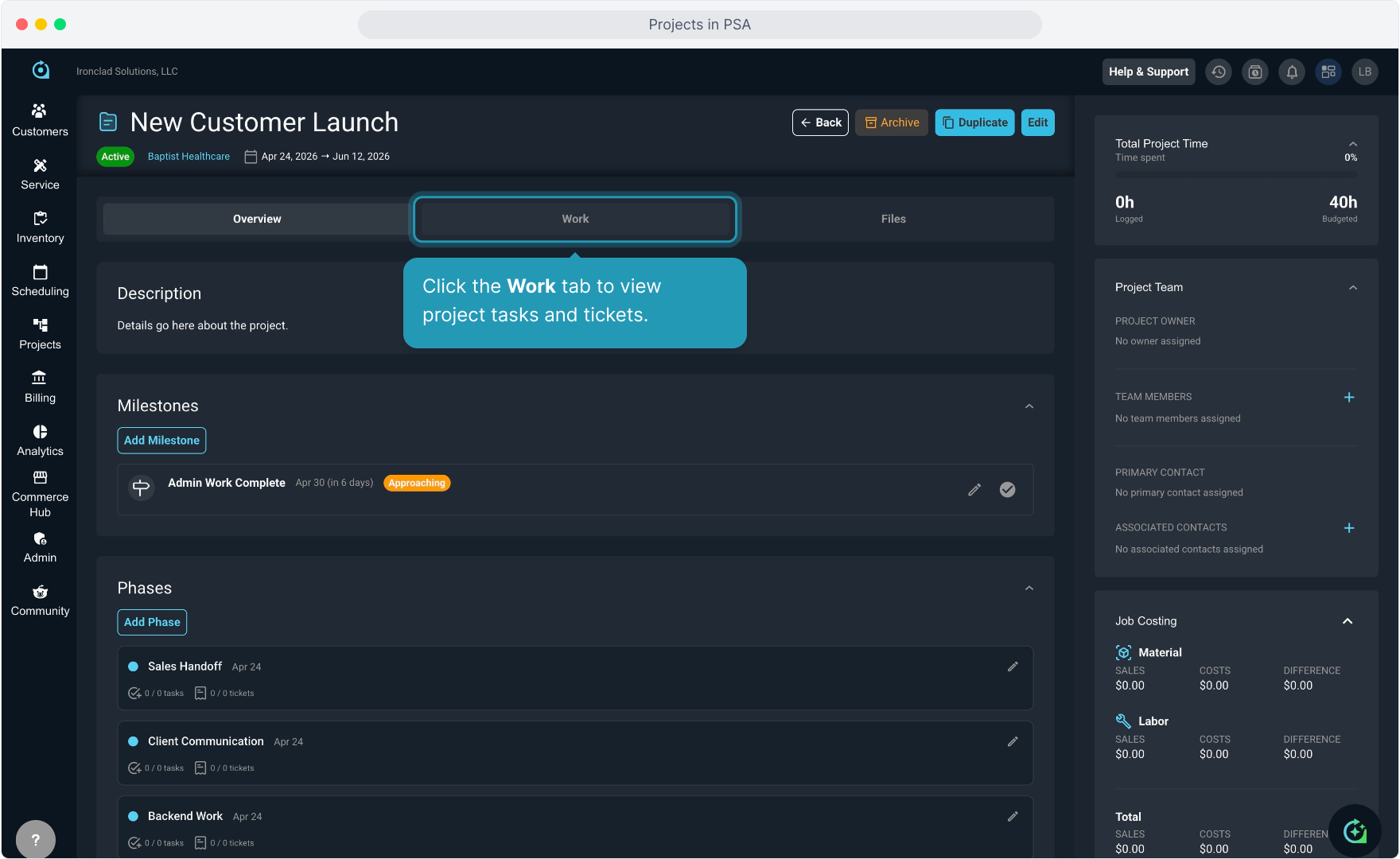Edit the Sales Handoff phase
This screenshot has width=1400, height=859.
pos(1013,667)
